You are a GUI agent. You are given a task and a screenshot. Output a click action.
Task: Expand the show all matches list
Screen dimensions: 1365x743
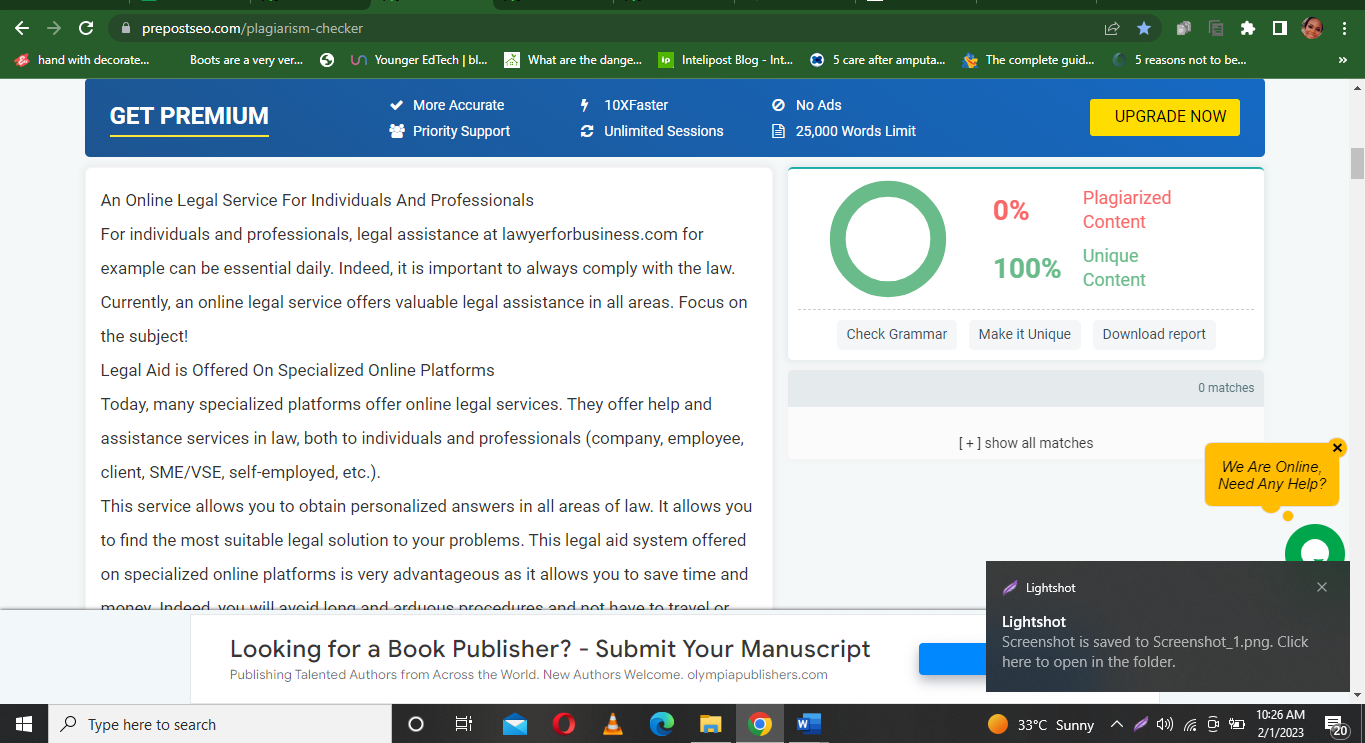(x=1025, y=443)
